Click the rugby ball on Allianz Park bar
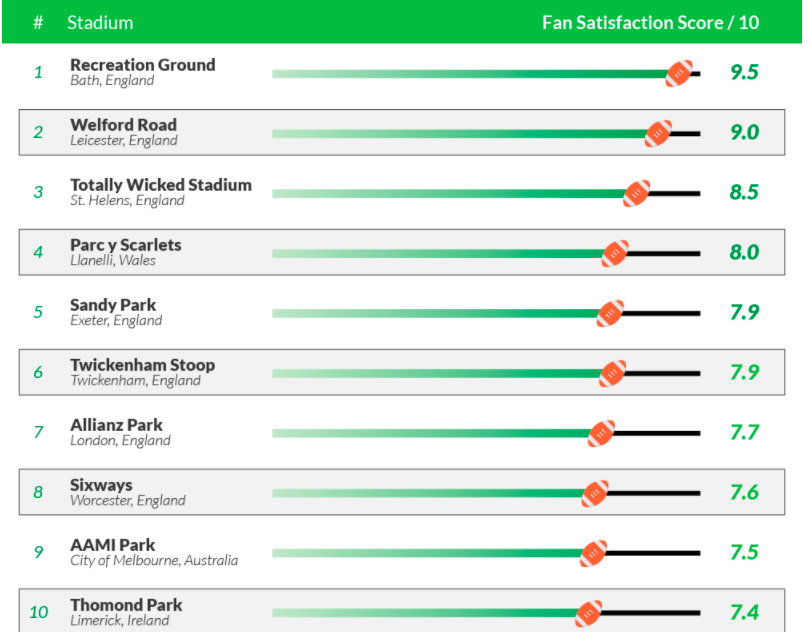This screenshot has width=809, height=632. tap(602, 433)
